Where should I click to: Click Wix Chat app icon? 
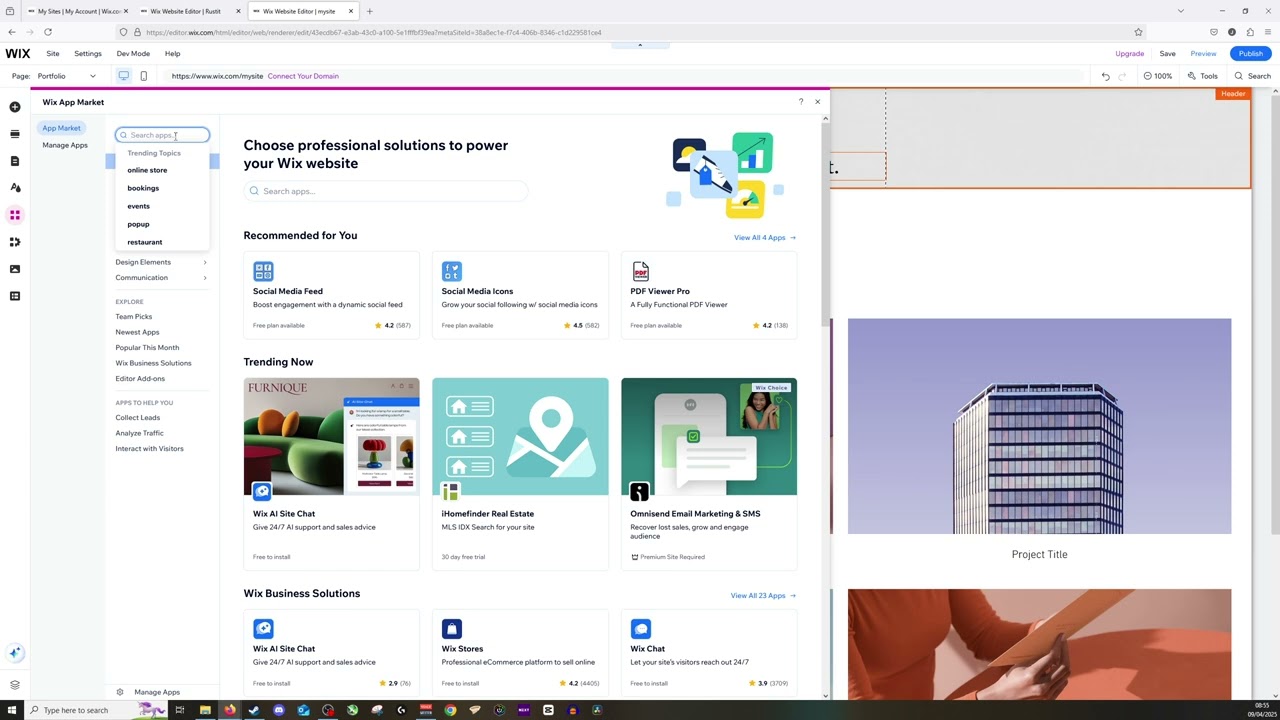coord(641,628)
